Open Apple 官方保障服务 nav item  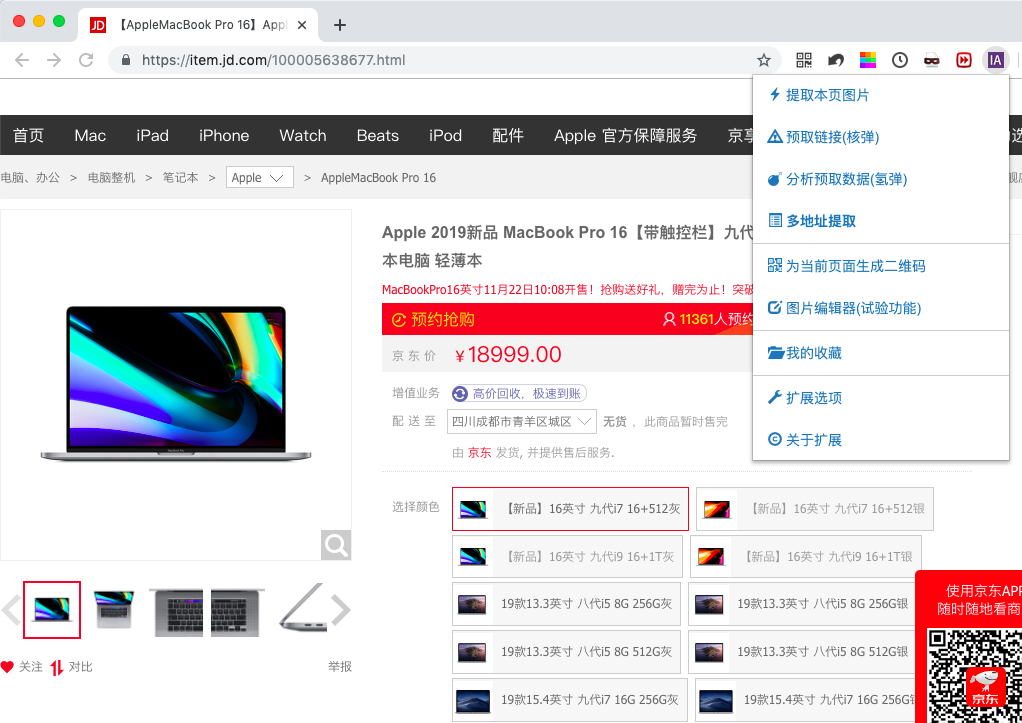tap(626, 136)
